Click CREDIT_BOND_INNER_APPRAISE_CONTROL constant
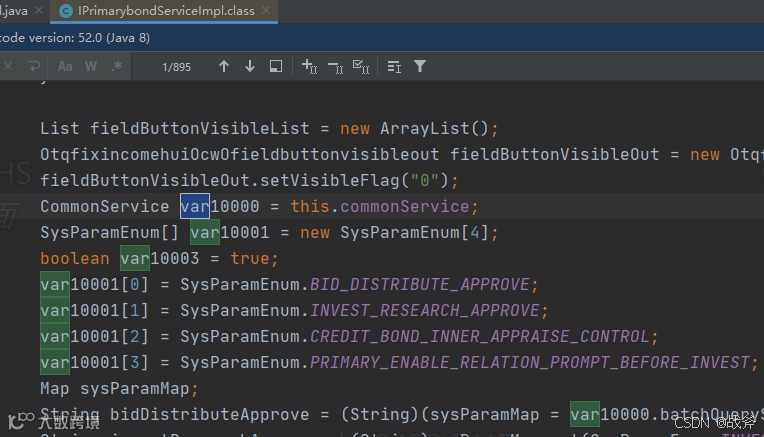Image resolution: width=764 pixels, height=437 pixels. click(x=479, y=337)
